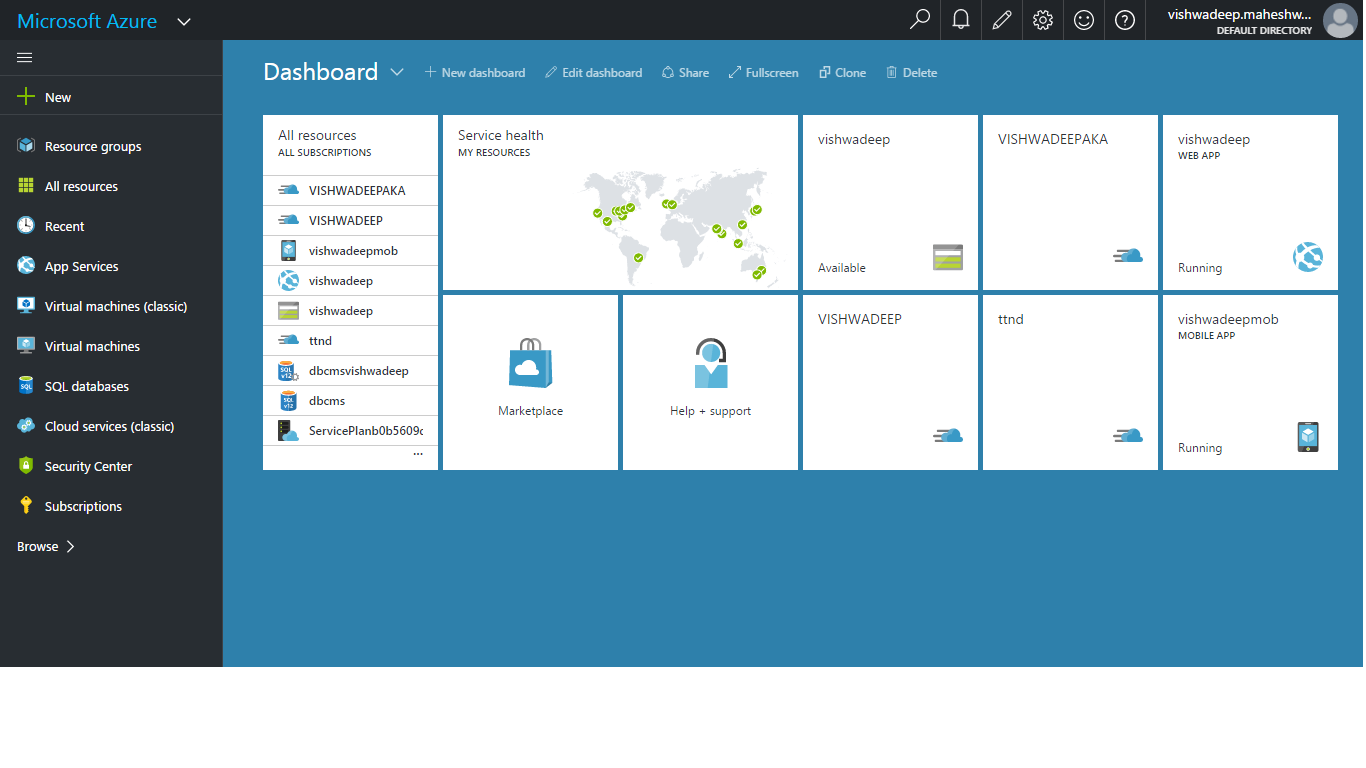Click the web app globe icon on vishwadeep tile
Viewport: 1366px width, 768px height.
(1308, 258)
